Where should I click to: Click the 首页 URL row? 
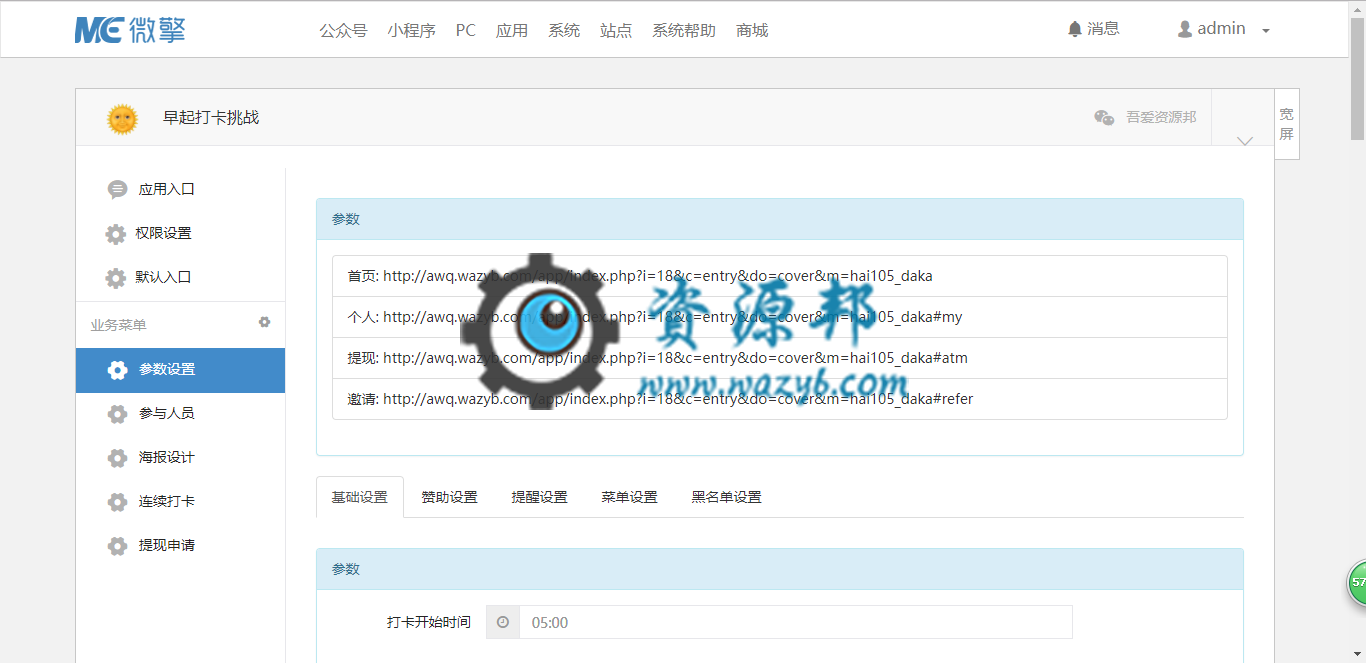780,276
